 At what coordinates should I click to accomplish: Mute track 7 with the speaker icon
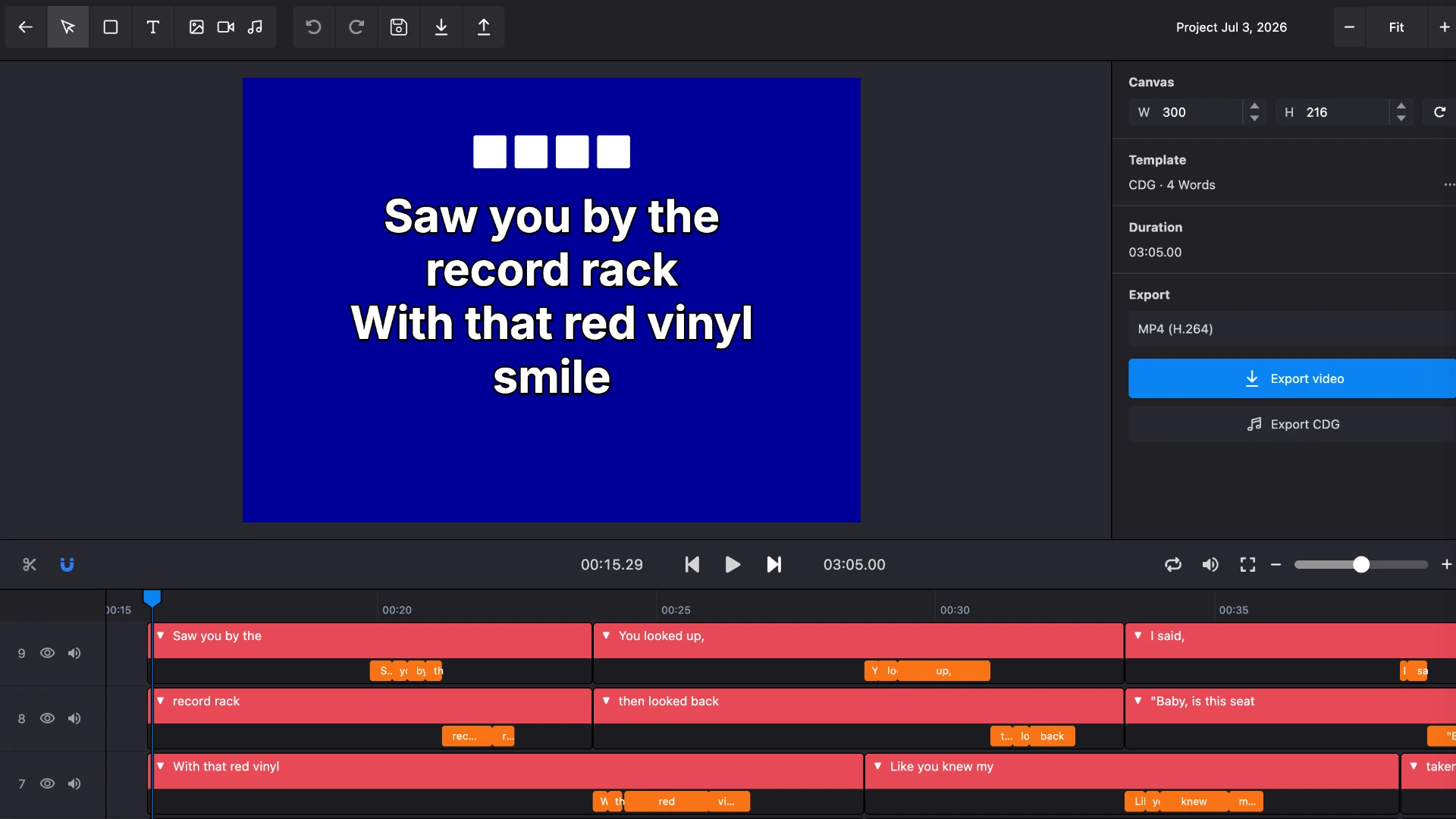click(74, 783)
